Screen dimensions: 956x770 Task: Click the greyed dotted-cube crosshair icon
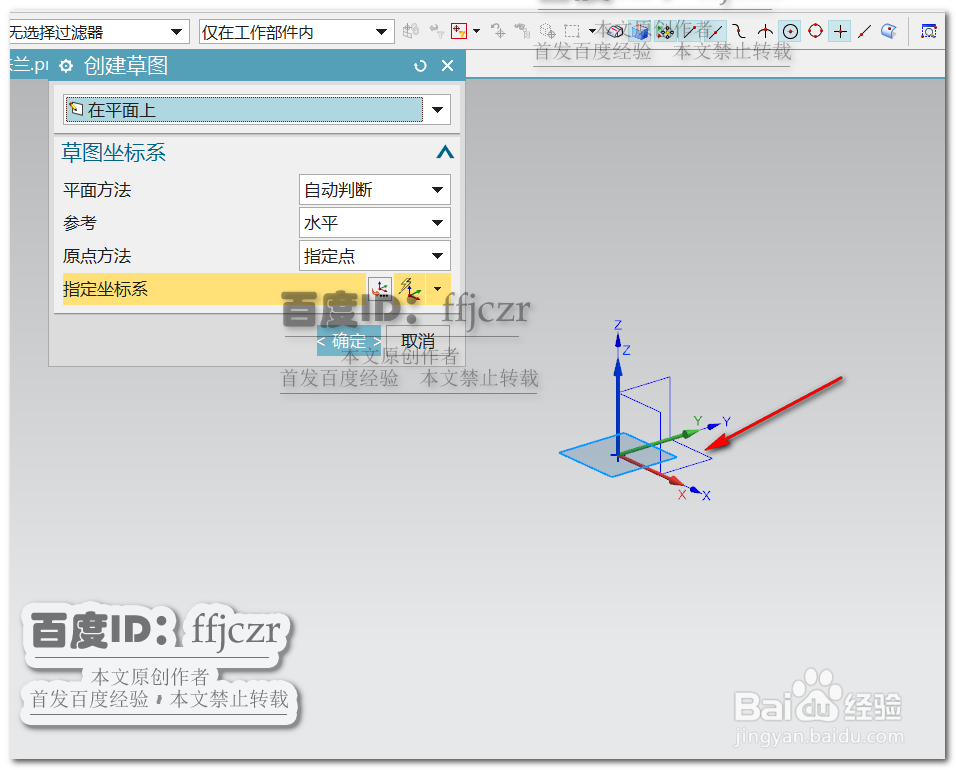pos(548,30)
